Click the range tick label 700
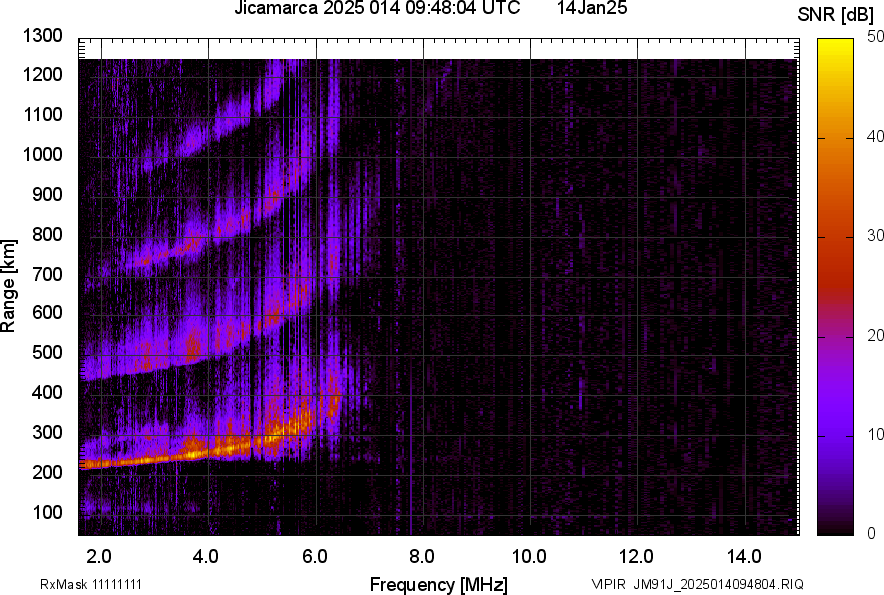Viewport: 884px width, 595px height. tap(47, 274)
